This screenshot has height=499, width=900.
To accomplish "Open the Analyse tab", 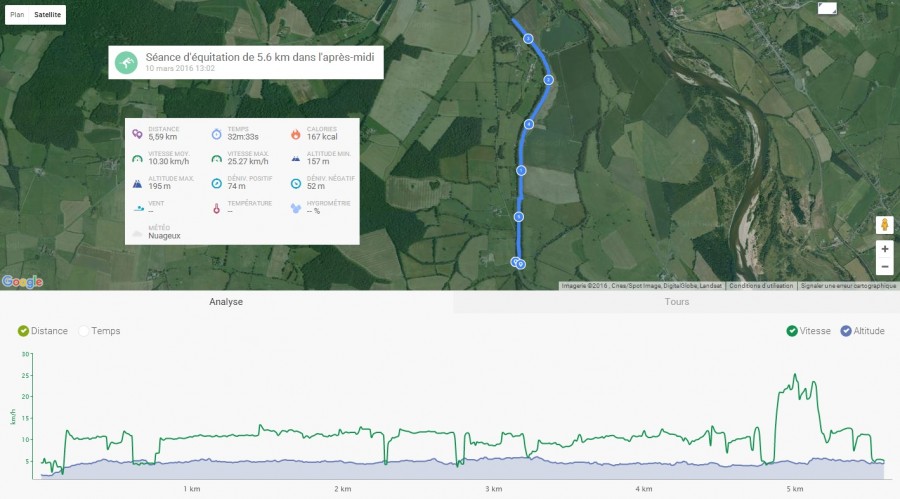I will coord(226,302).
